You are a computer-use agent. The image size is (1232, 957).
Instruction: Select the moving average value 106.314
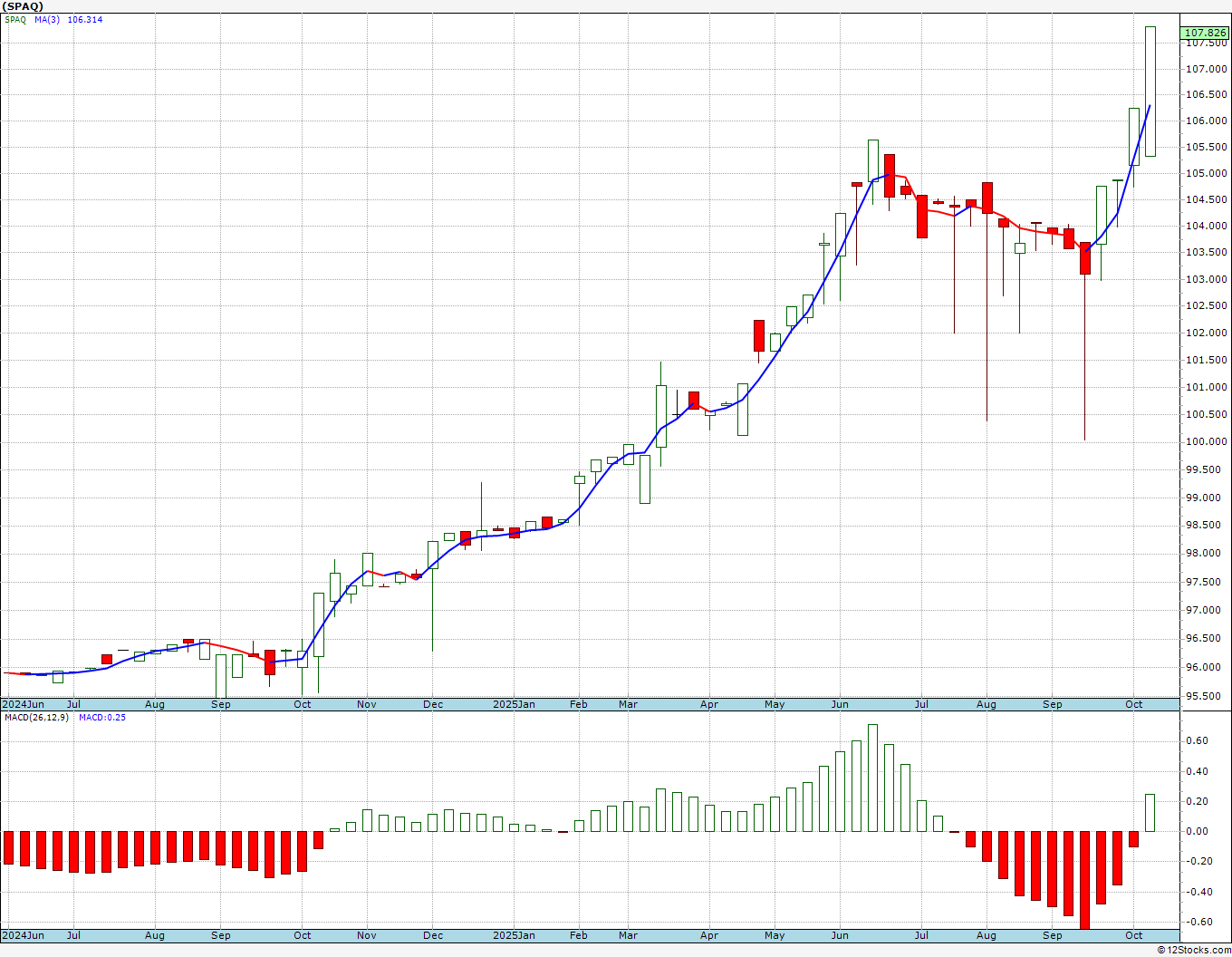(x=85, y=19)
